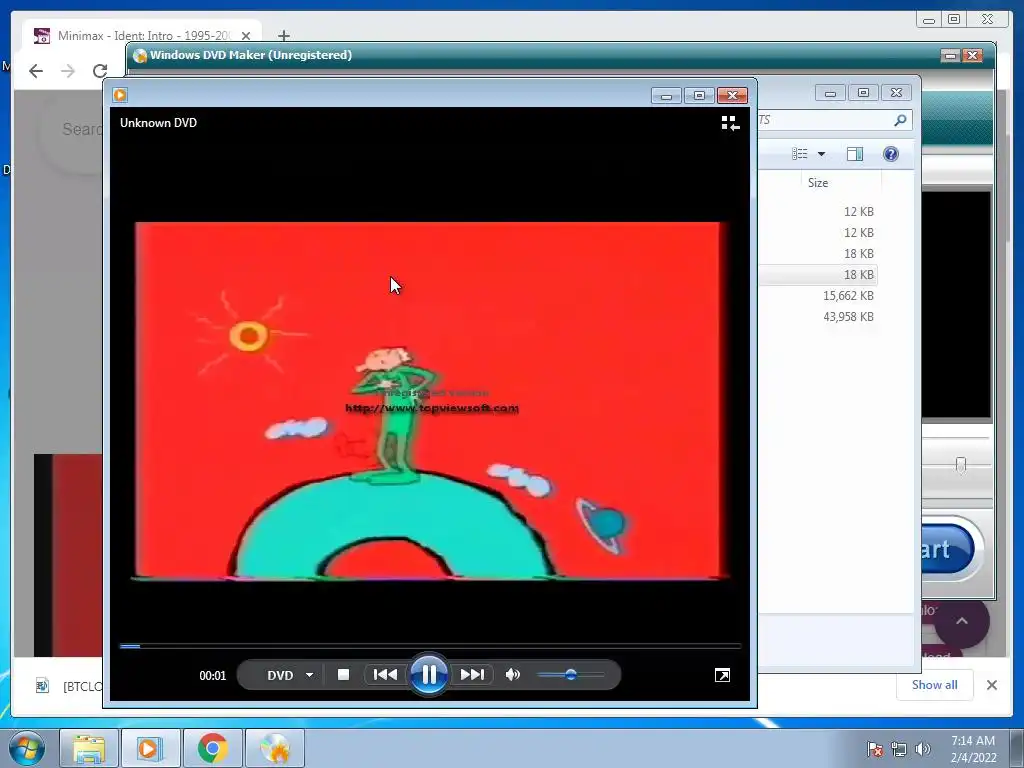Skip to the next chapter

coord(472,675)
